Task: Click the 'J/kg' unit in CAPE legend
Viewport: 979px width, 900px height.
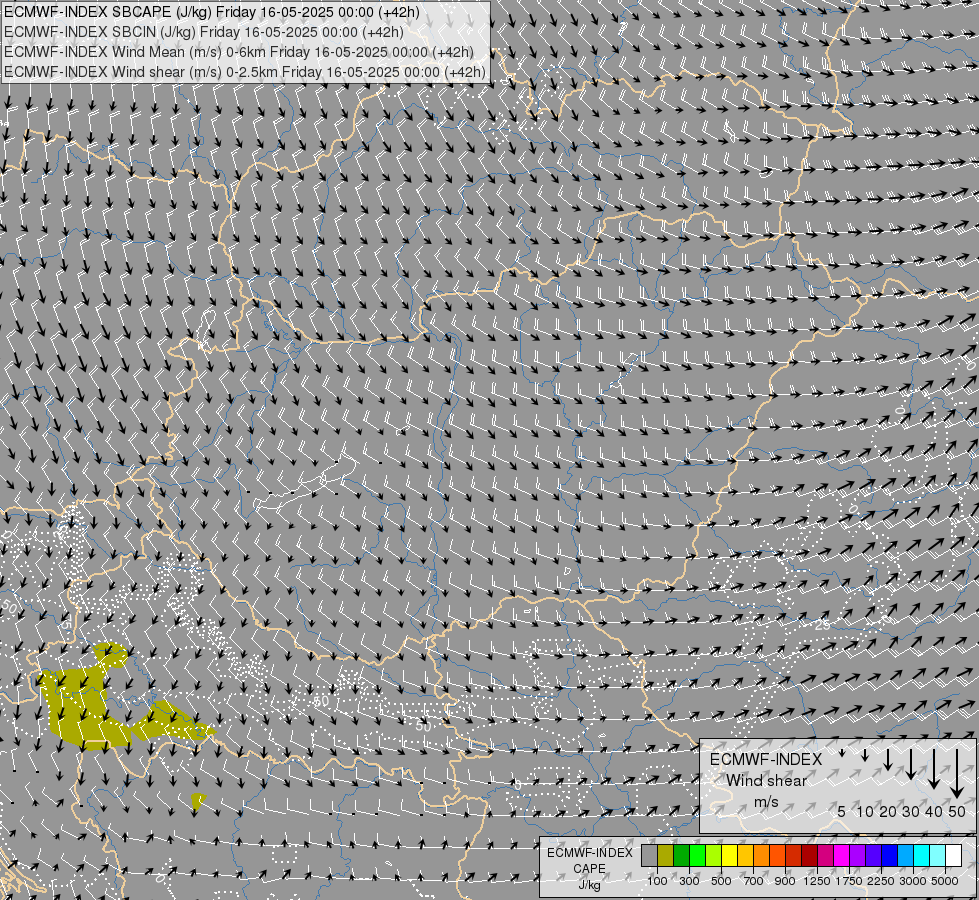Action: (x=589, y=885)
